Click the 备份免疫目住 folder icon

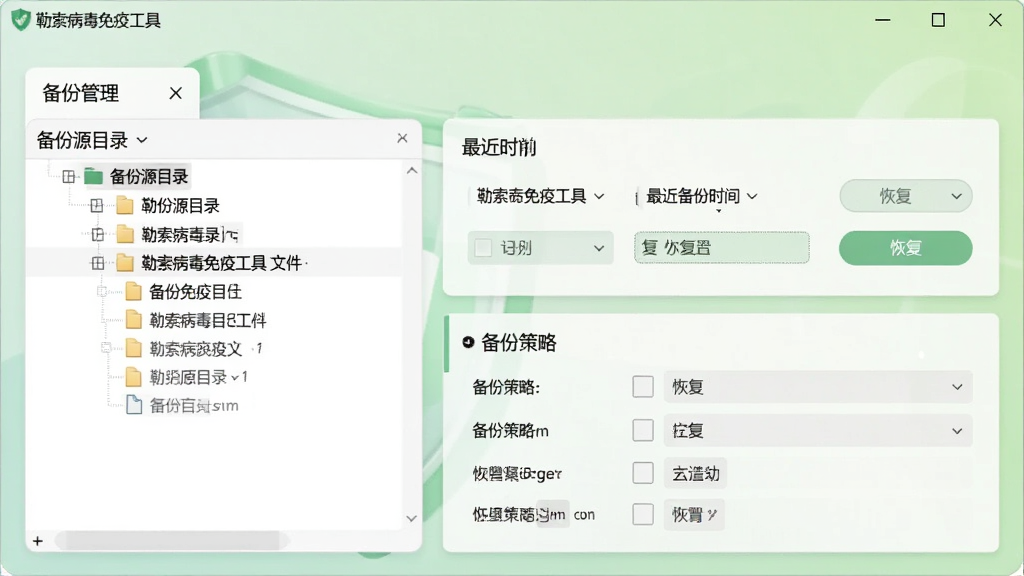coord(133,291)
